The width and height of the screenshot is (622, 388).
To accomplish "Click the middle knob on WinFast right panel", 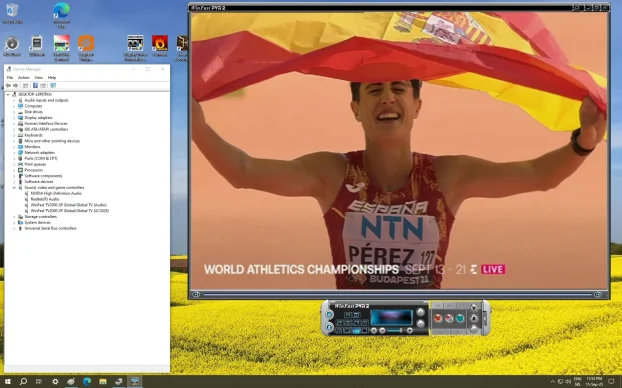I will pos(474,318).
